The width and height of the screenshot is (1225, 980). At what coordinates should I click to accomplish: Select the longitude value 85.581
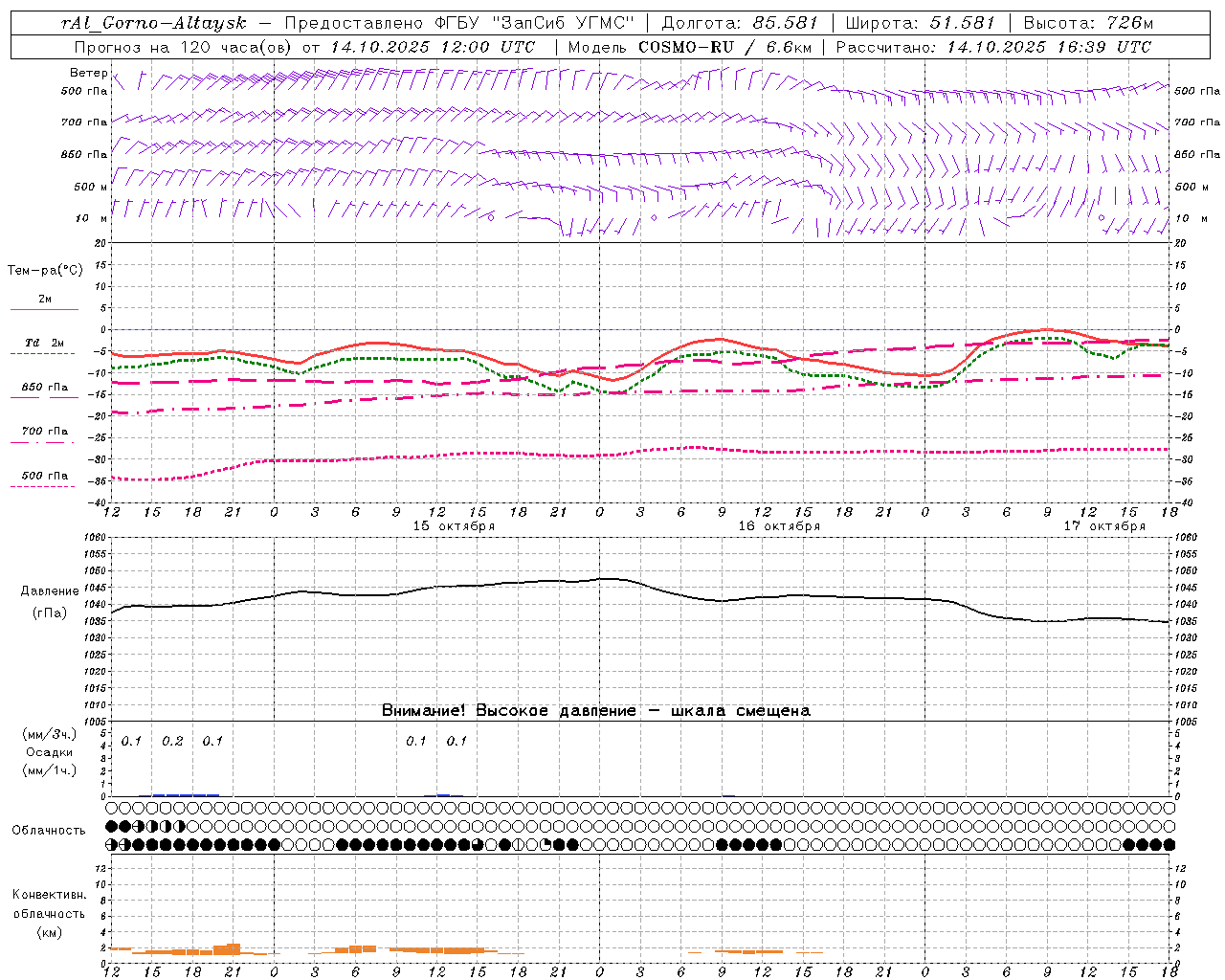pos(786,23)
